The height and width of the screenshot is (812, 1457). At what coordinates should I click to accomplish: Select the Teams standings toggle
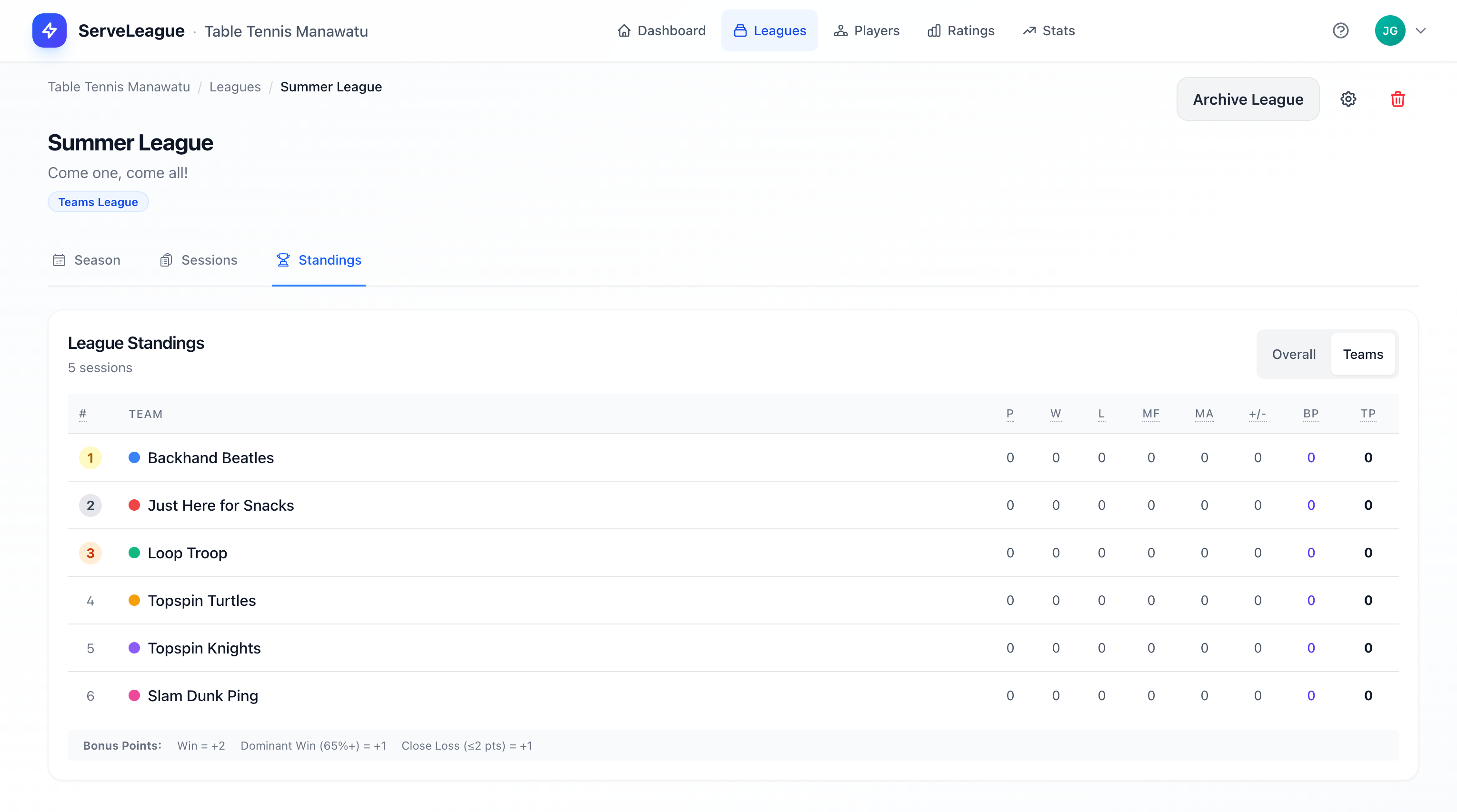[1363, 354]
